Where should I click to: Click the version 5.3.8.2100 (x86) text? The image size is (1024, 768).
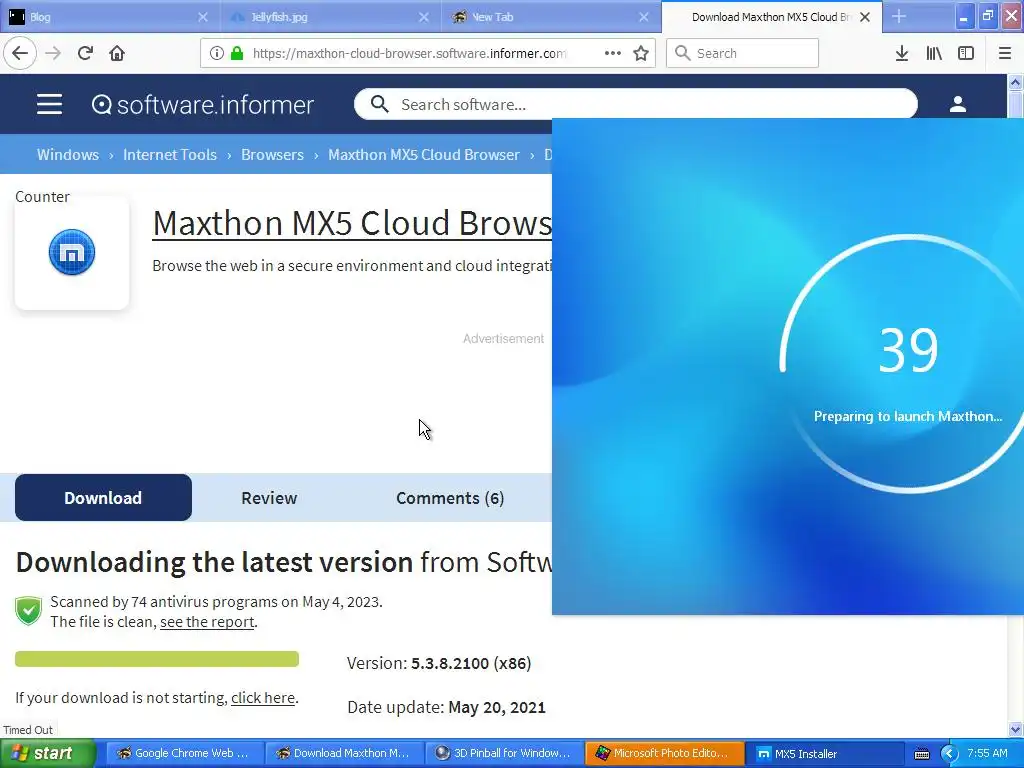click(x=471, y=663)
